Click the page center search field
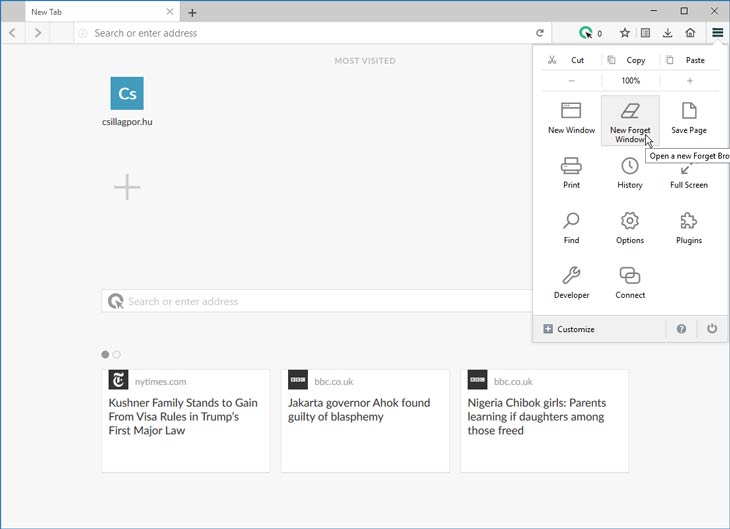Viewport: 730px width, 529px height. click(317, 301)
